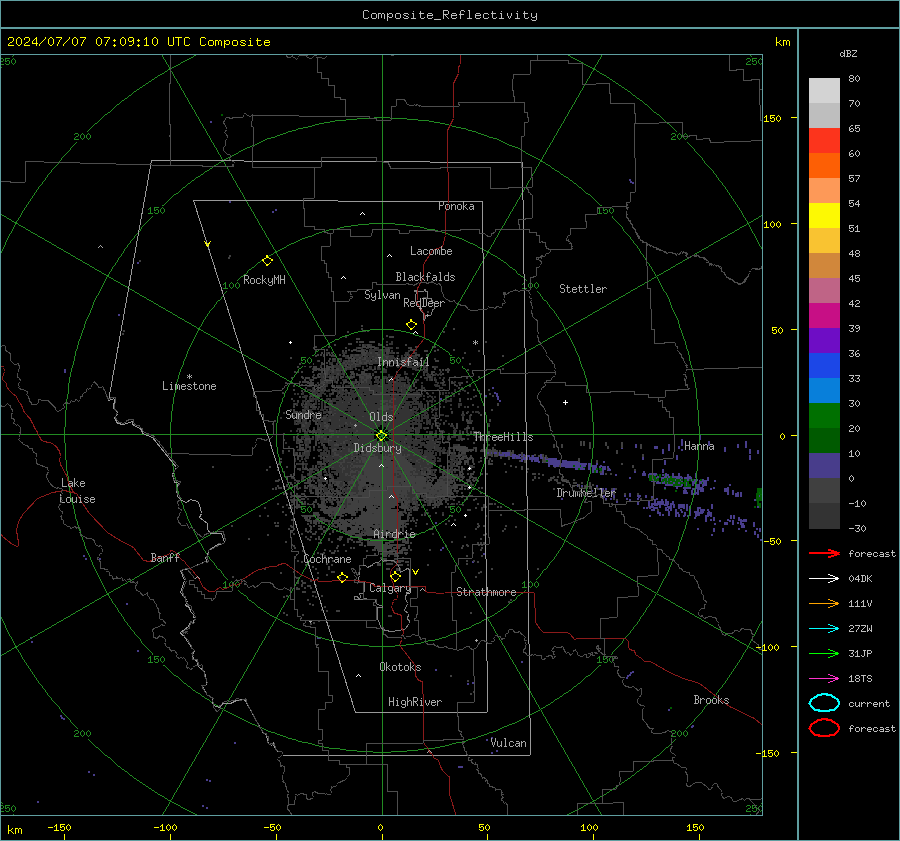The image size is (900, 841).
Task: Choose the green 31JP arrow icon
Action: pyautogui.click(x=824, y=653)
